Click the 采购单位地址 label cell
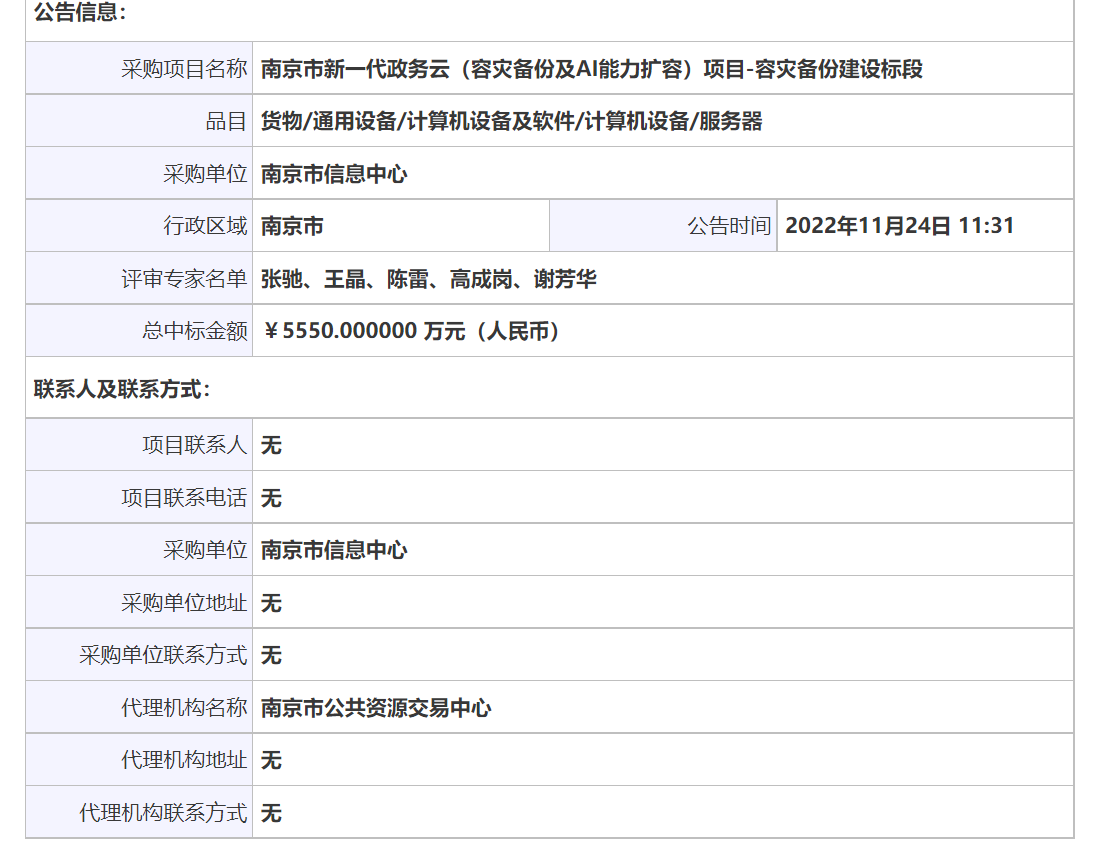This screenshot has height=846, width=1098. [x=139, y=602]
